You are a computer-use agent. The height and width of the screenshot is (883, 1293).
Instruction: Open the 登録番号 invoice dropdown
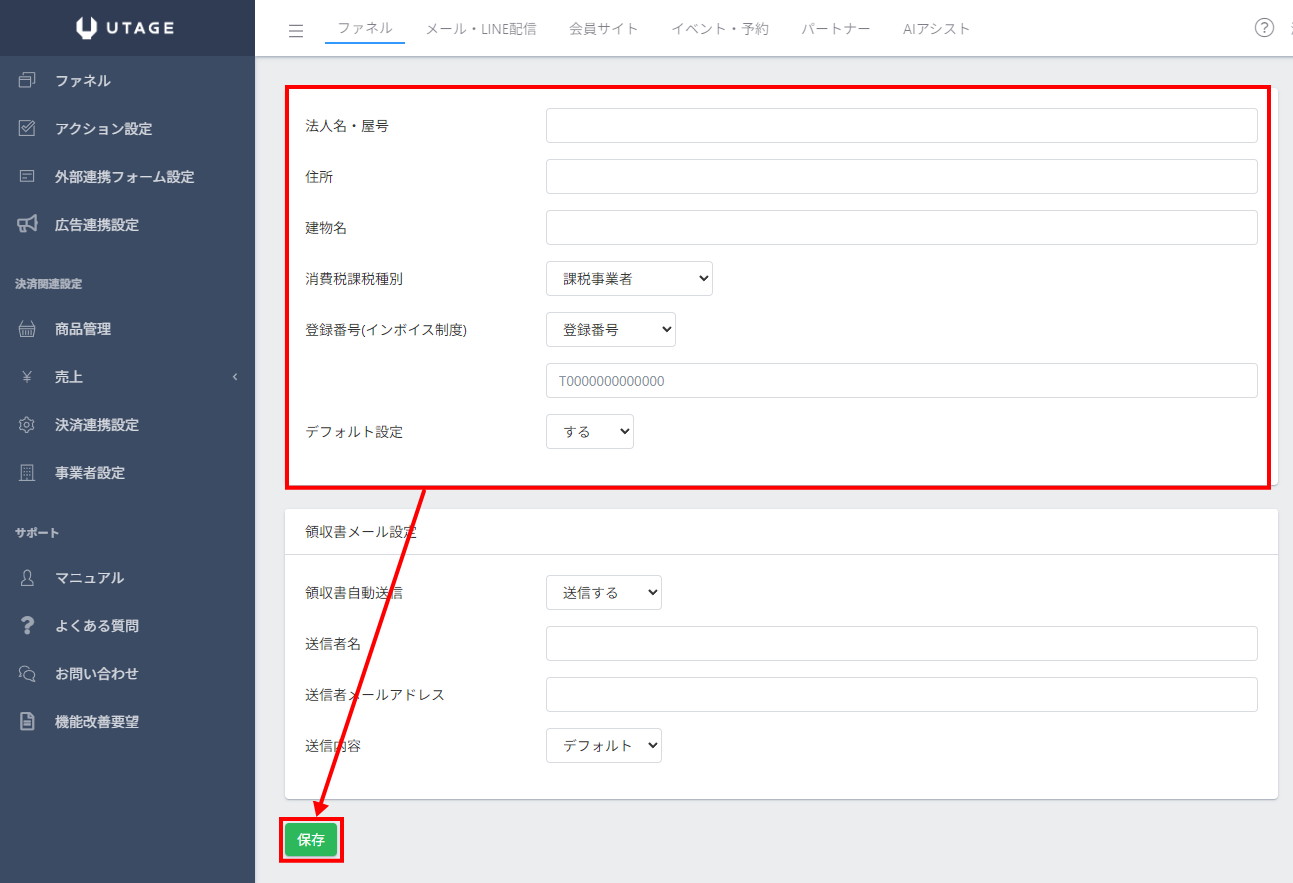tap(610, 330)
